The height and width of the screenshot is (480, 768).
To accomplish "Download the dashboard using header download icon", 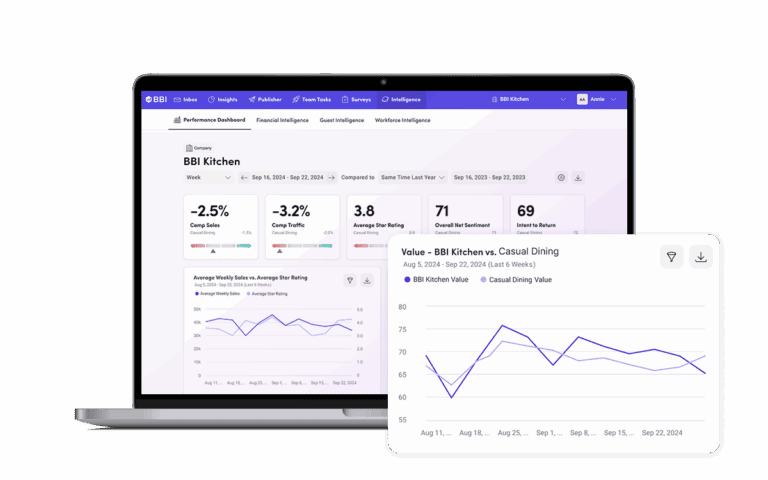I will click(578, 177).
